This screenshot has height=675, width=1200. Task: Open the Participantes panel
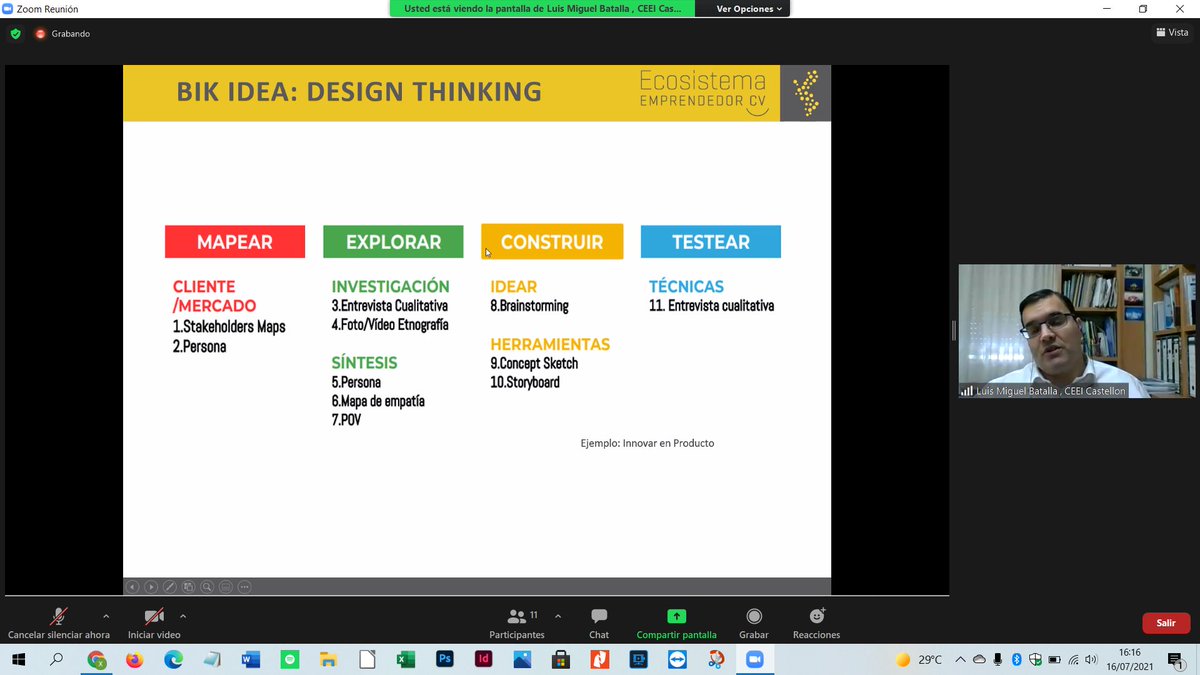pyautogui.click(x=517, y=622)
